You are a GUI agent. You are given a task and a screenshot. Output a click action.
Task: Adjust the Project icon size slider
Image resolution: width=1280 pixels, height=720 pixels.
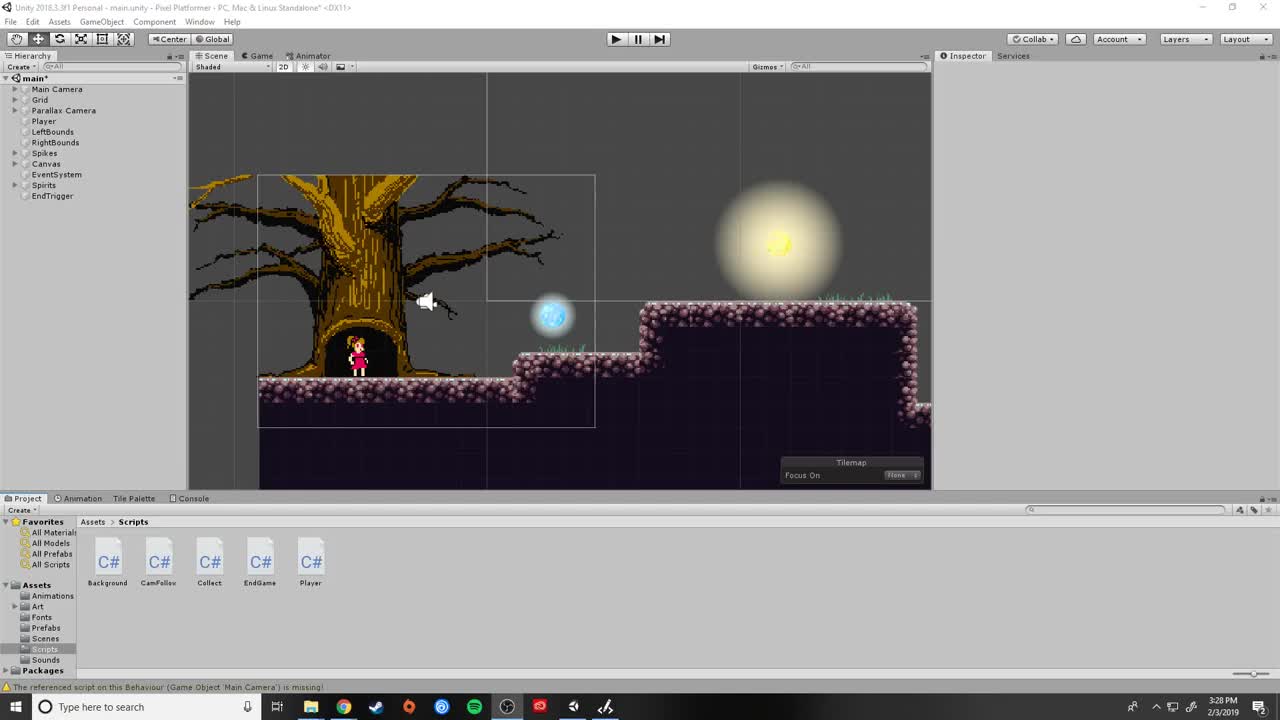(1252, 674)
